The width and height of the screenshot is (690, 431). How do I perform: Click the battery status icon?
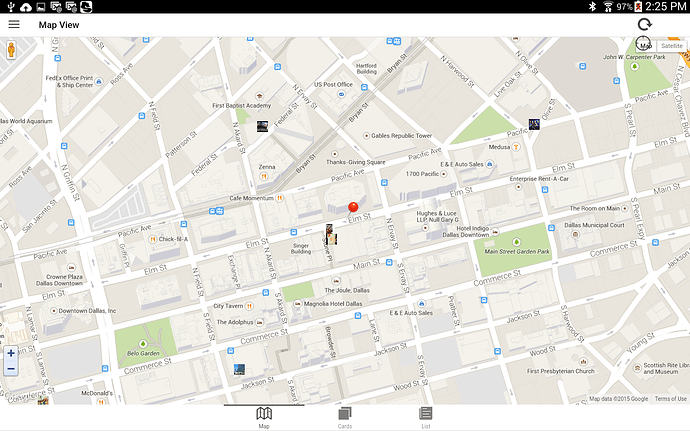[x=638, y=7]
